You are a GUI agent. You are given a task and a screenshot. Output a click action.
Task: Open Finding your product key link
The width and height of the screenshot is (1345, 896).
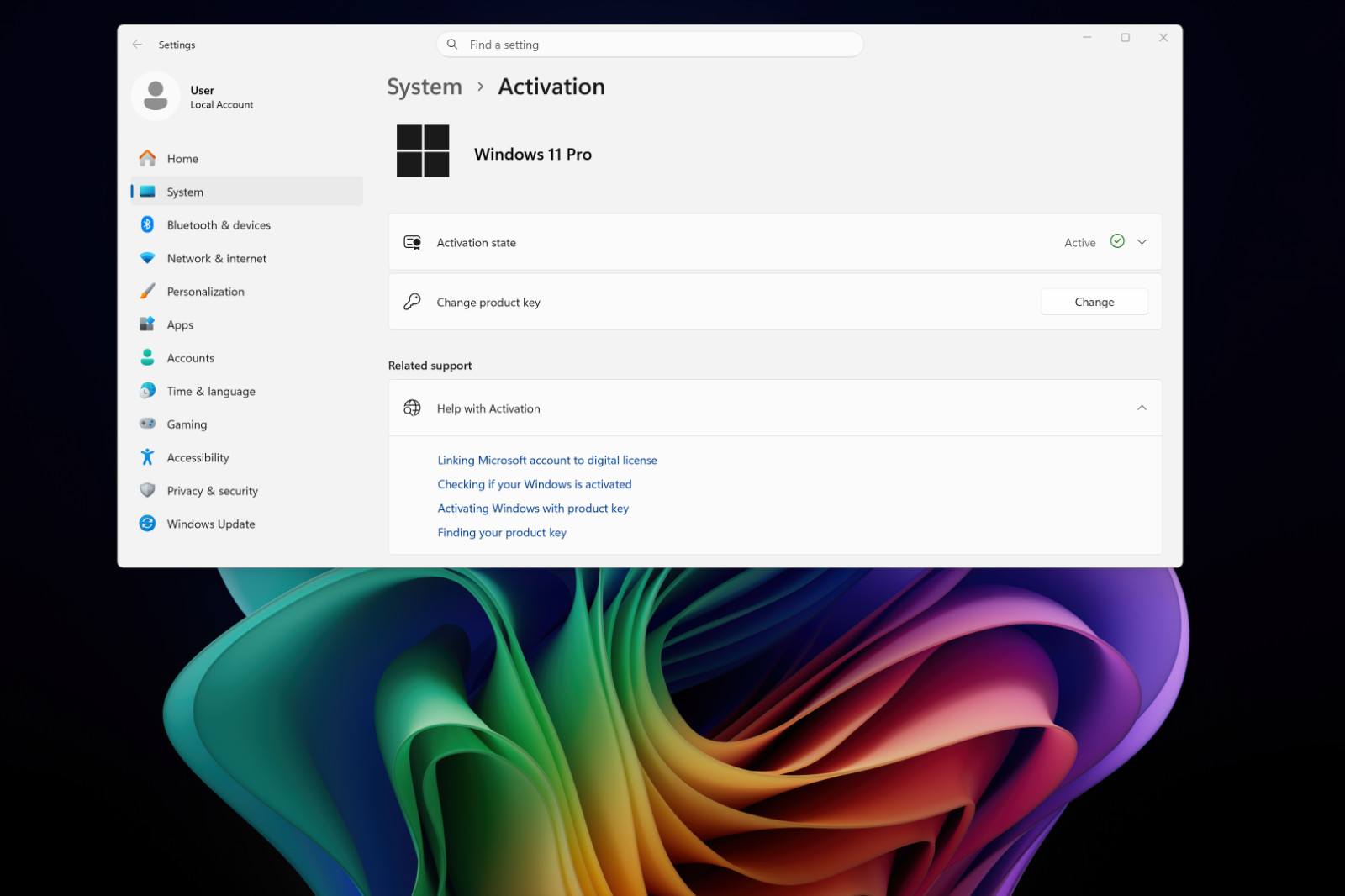502,532
